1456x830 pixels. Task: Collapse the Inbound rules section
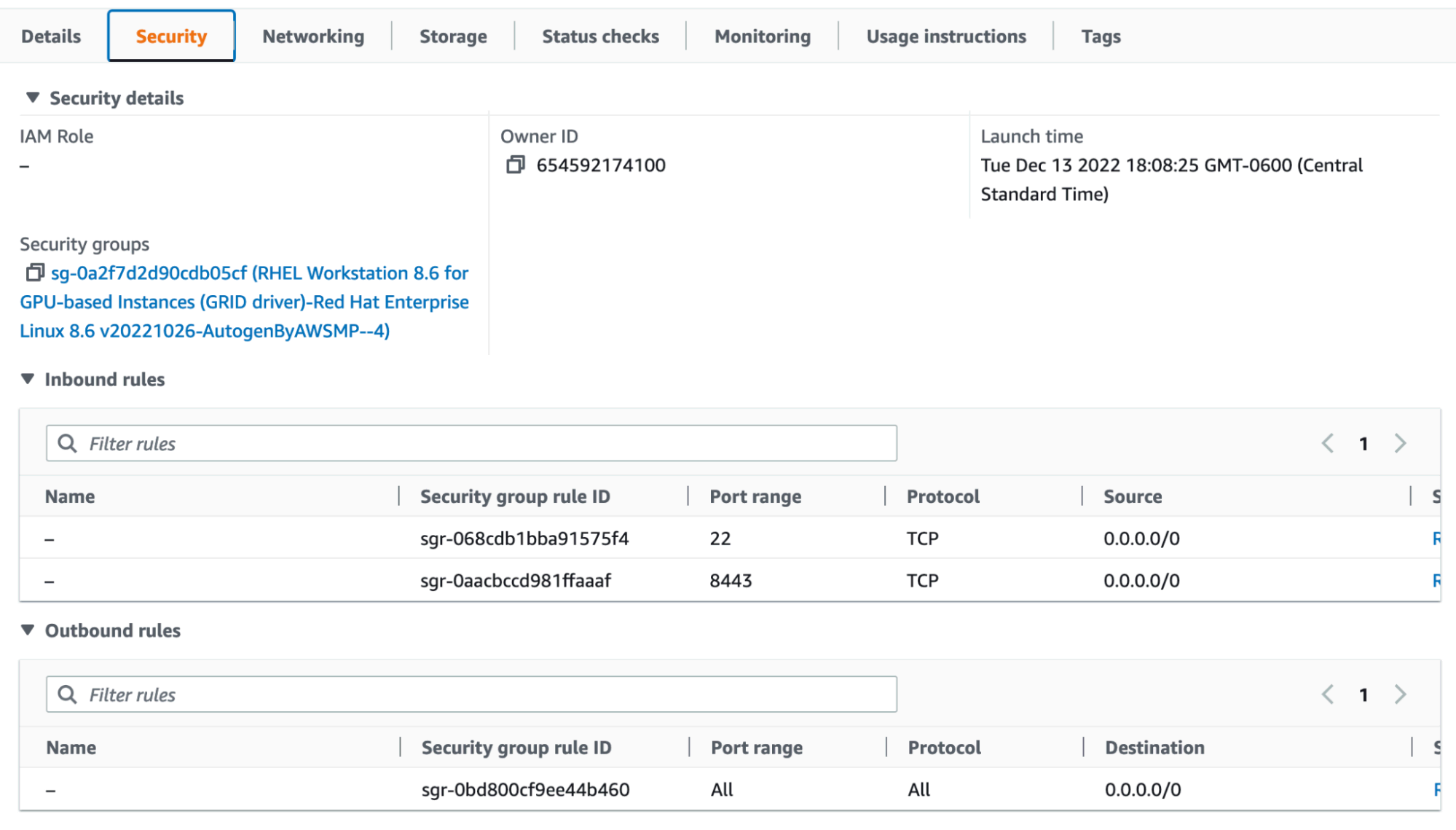click(28, 379)
